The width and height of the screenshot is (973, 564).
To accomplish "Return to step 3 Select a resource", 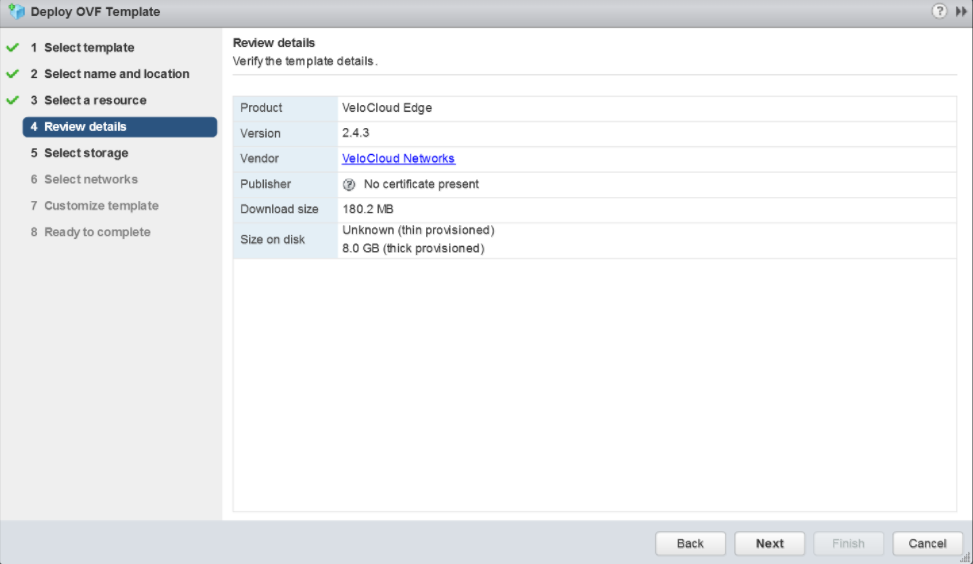I will pyautogui.click(x=95, y=101).
